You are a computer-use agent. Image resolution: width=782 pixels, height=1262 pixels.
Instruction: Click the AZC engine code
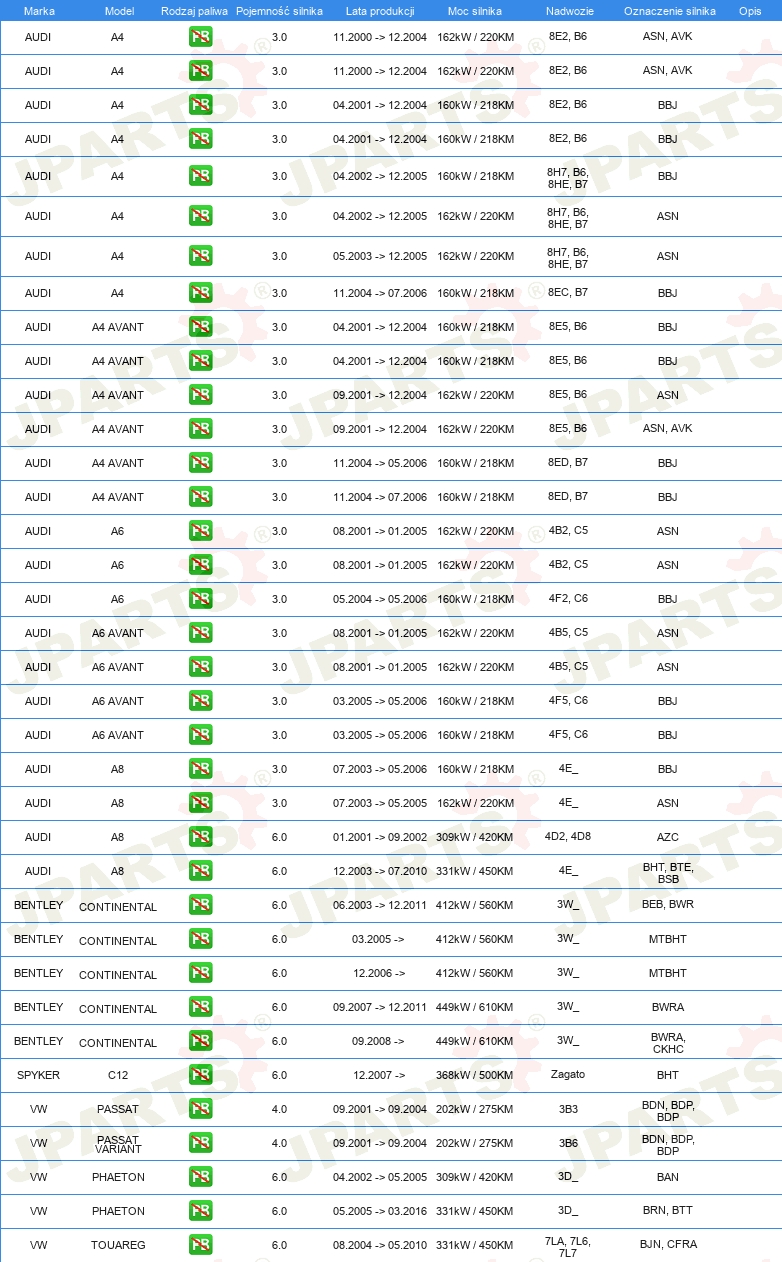pos(668,837)
